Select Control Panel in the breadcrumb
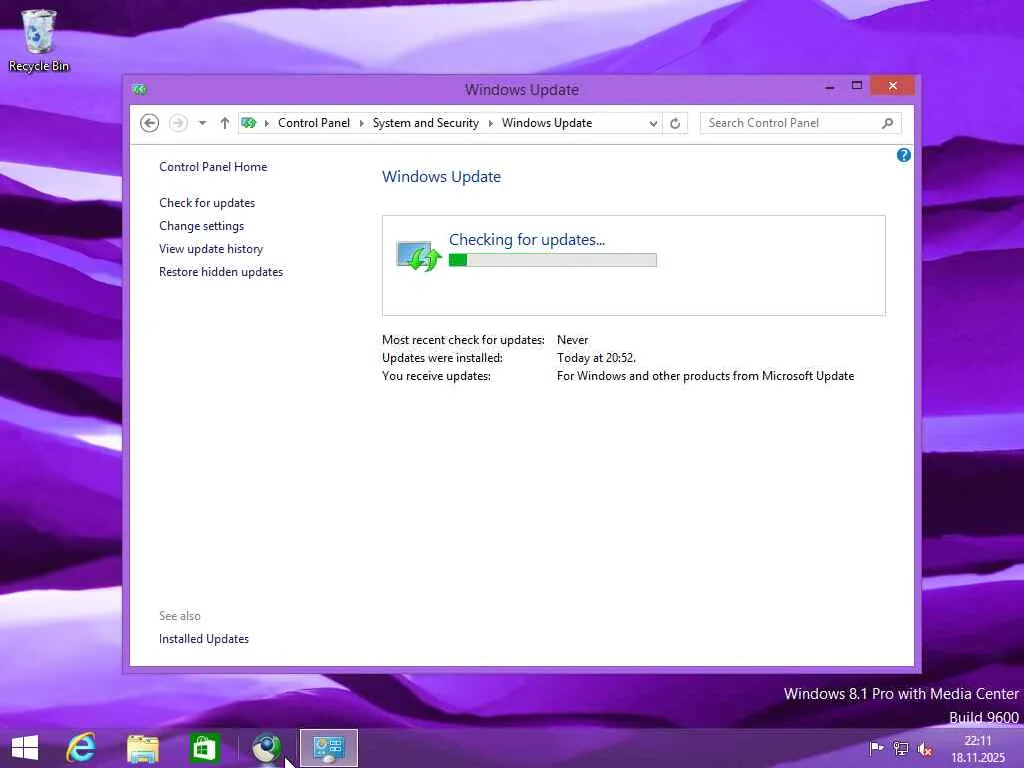The height and width of the screenshot is (768, 1024). tap(313, 123)
